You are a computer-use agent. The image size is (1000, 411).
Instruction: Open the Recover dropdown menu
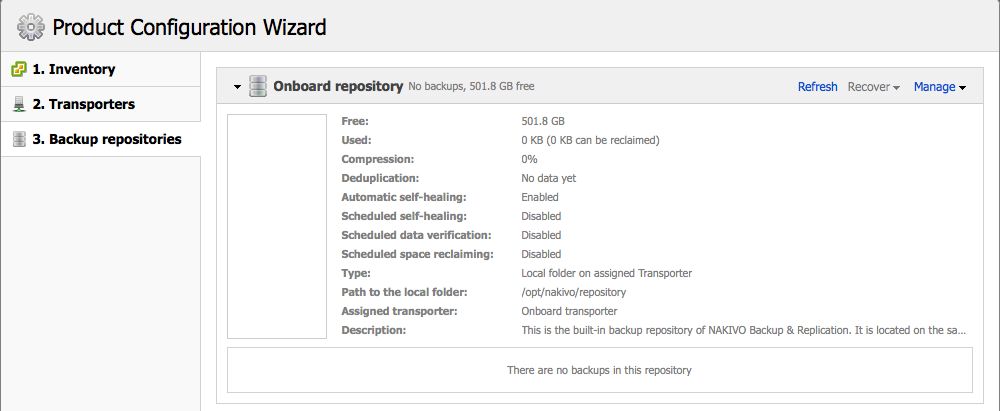pyautogui.click(x=873, y=87)
